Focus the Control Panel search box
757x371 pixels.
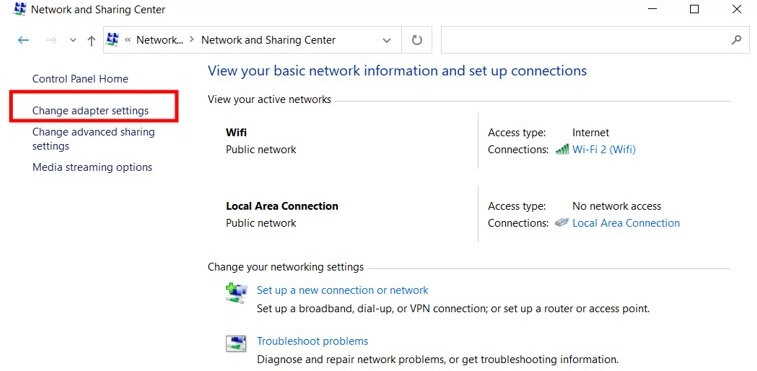pos(595,40)
